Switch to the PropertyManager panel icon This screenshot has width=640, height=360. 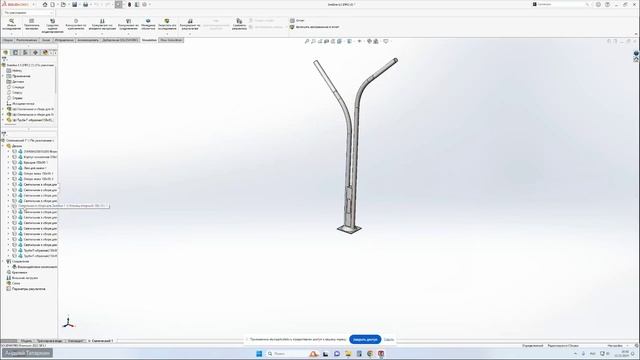tap(16, 53)
